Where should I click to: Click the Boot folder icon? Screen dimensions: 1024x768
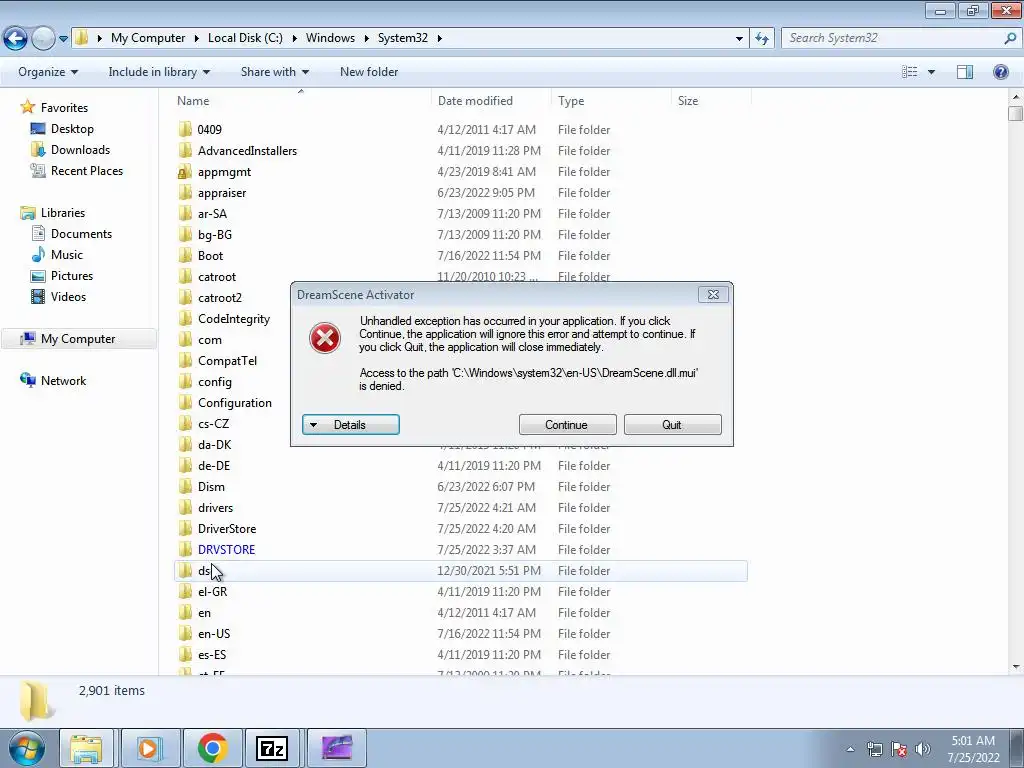pos(185,255)
